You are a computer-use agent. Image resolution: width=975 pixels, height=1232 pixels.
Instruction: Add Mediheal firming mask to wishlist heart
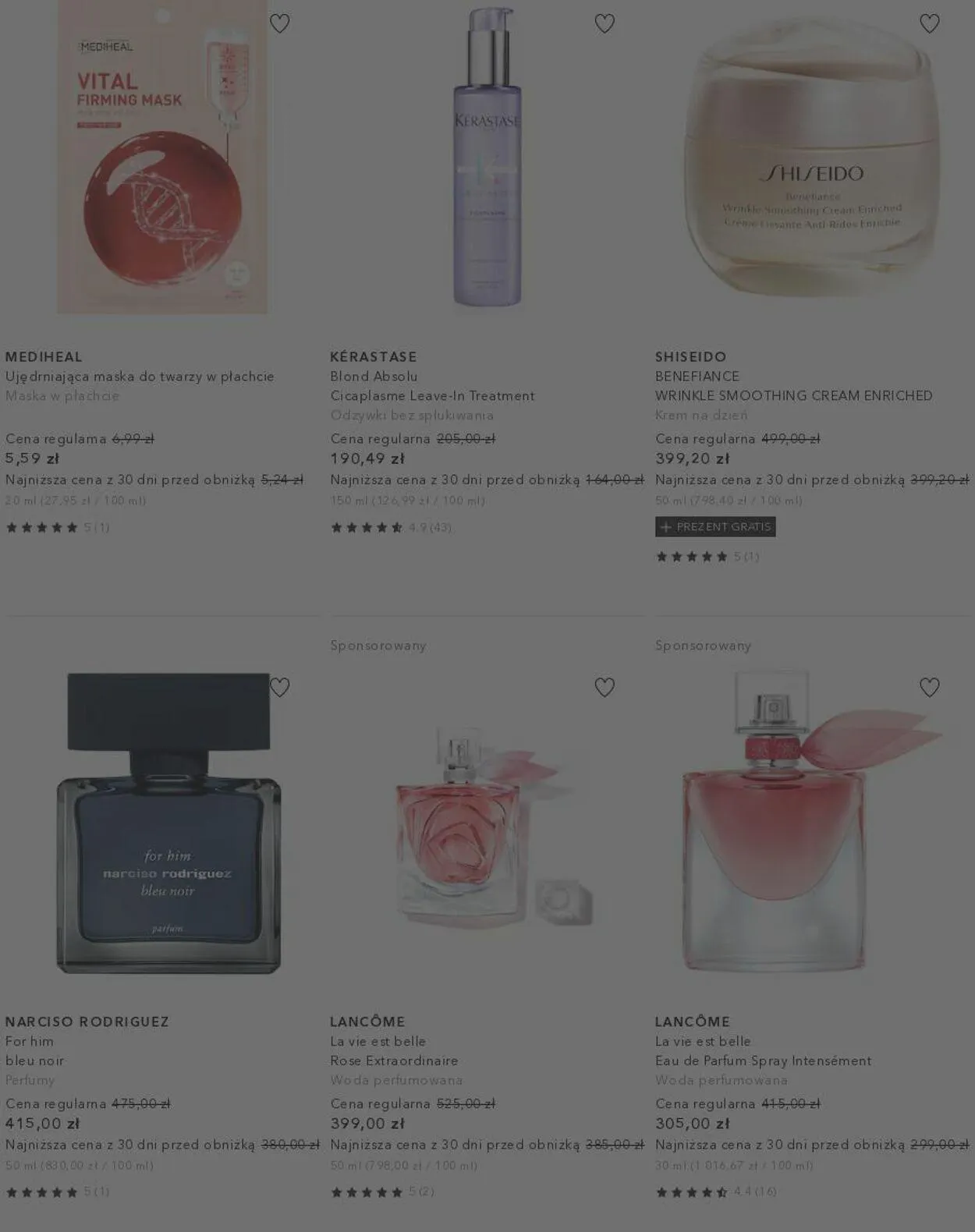279,23
